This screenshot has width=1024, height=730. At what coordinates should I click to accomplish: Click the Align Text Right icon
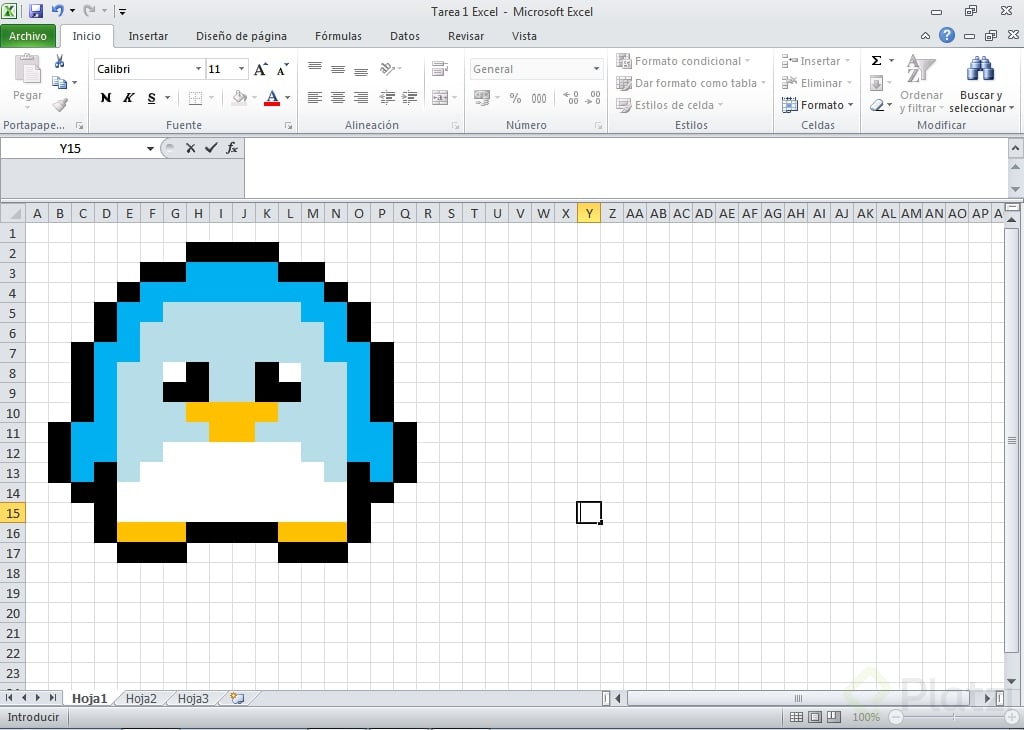(360, 98)
